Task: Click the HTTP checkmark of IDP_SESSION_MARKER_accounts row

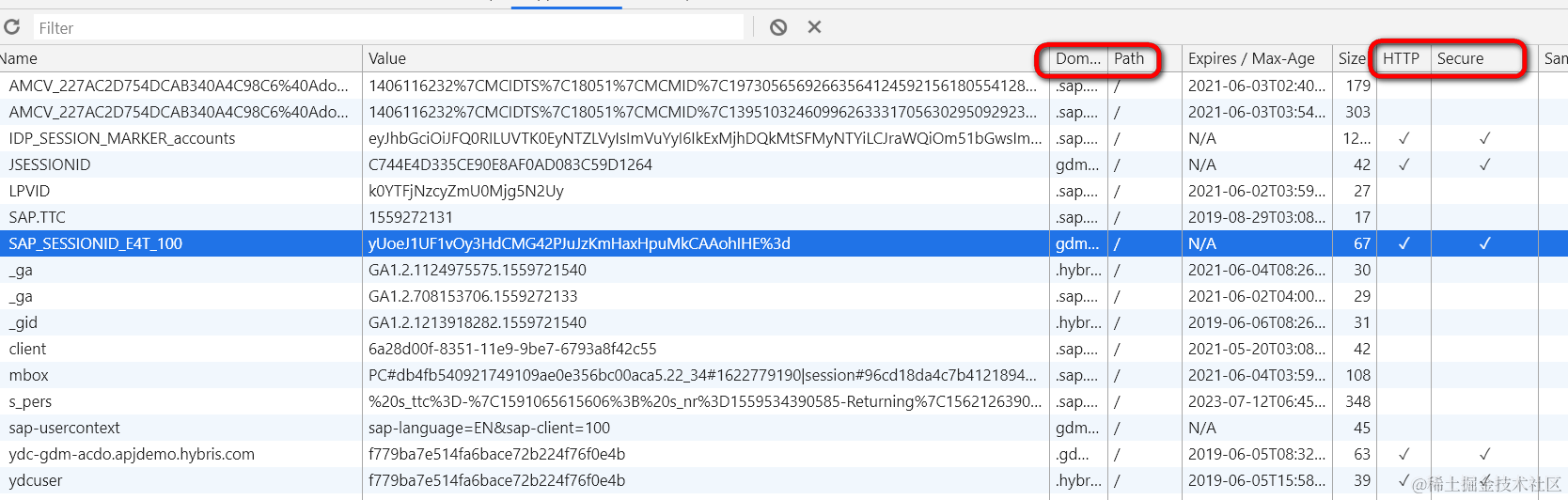Action: [x=1403, y=138]
